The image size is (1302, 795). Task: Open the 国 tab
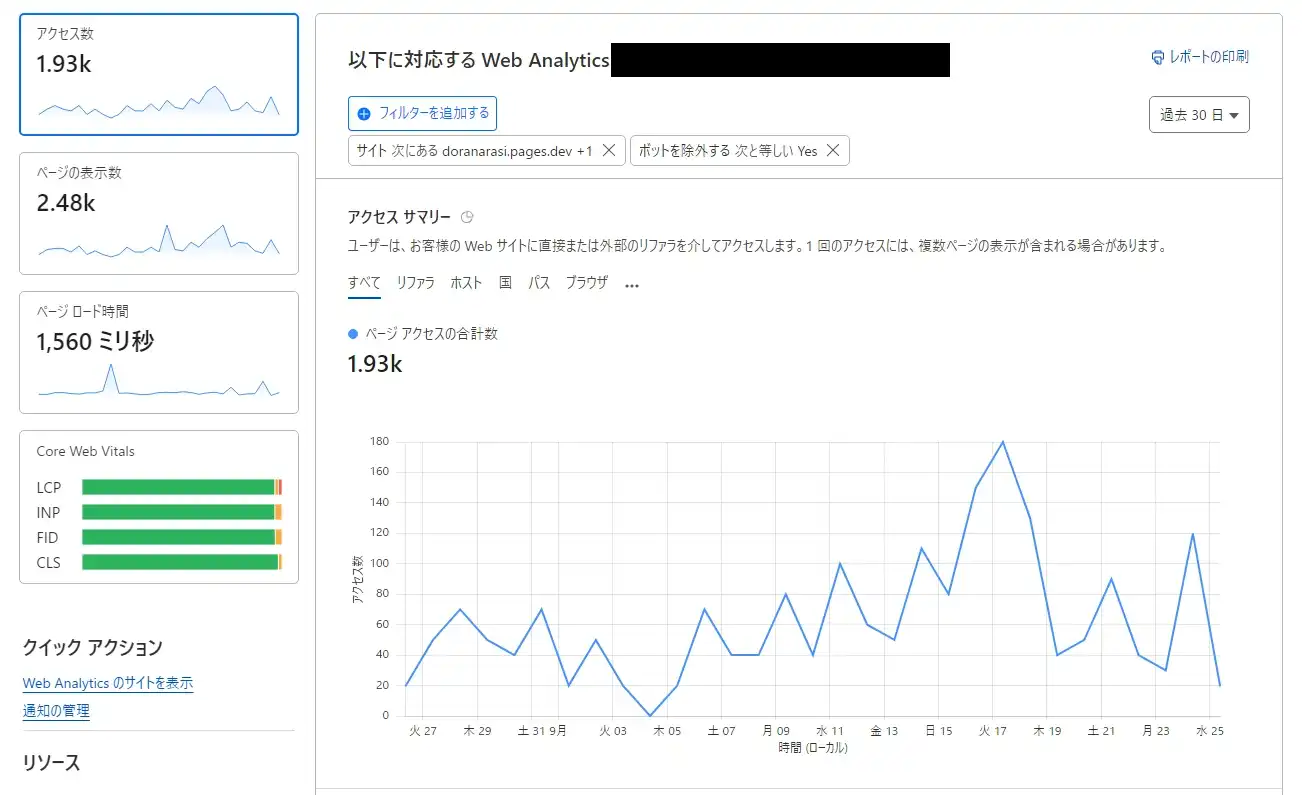tap(505, 283)
